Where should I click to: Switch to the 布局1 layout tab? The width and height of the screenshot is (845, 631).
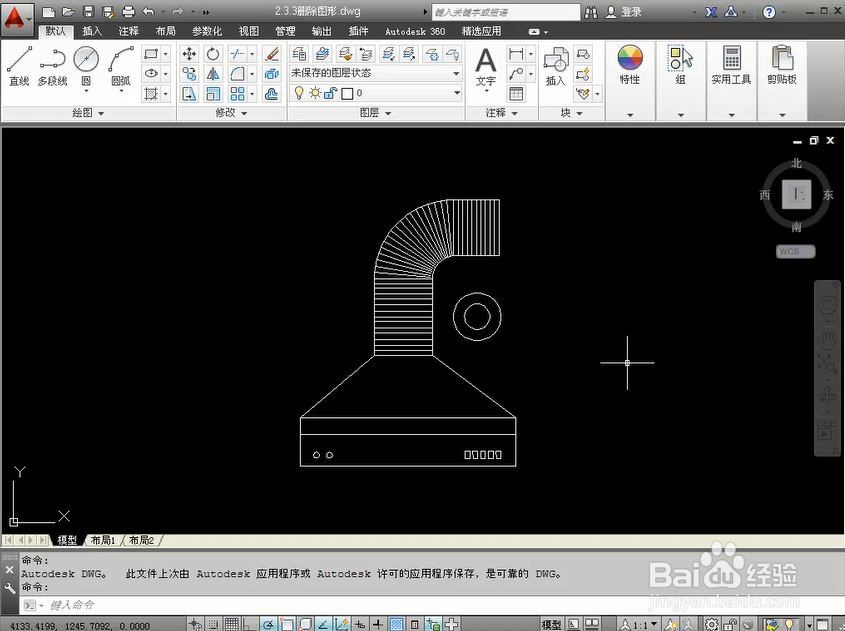tap(102, 540)
